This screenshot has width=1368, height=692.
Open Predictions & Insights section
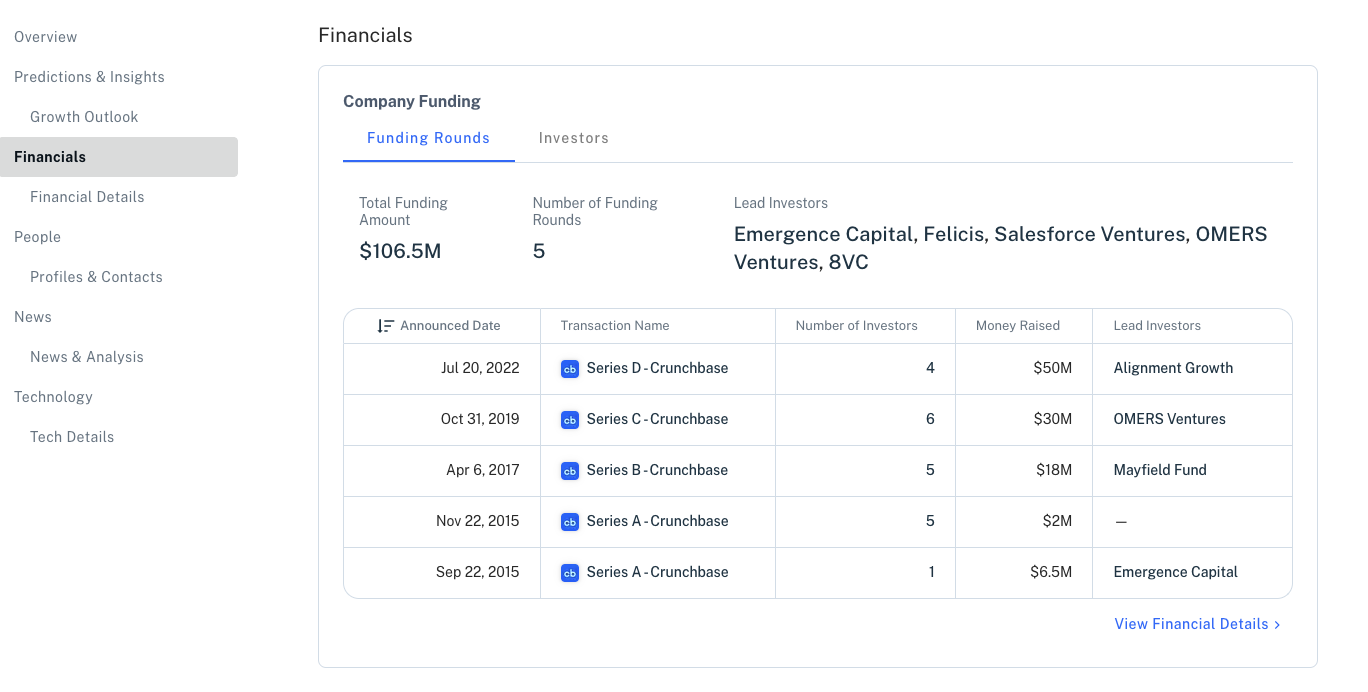[89, 77]
